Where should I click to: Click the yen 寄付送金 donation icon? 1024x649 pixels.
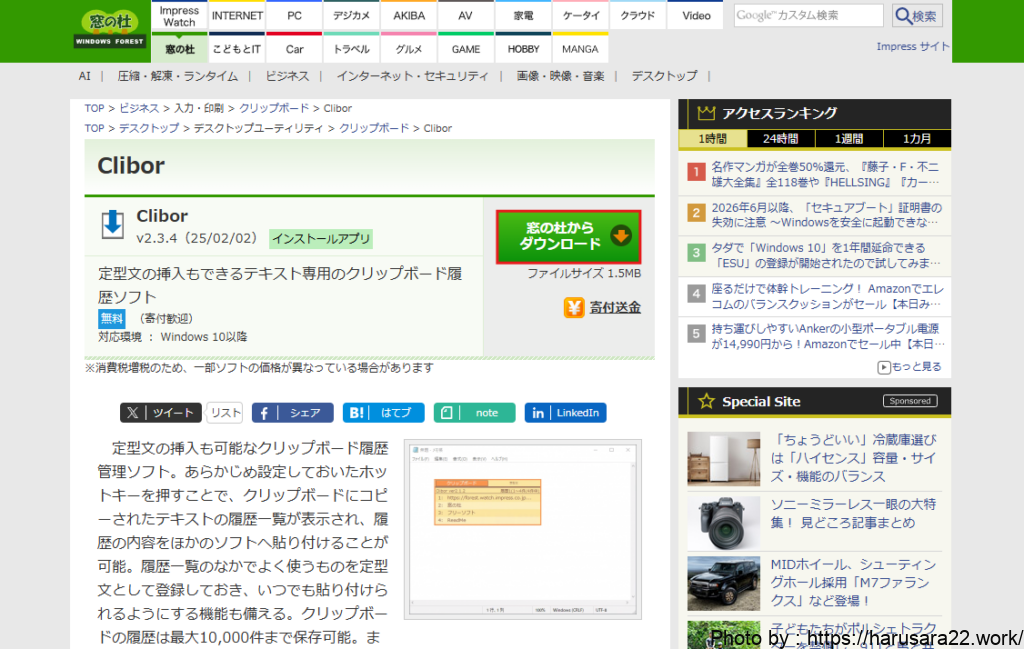pyautogui.click(x=574, y=307)
